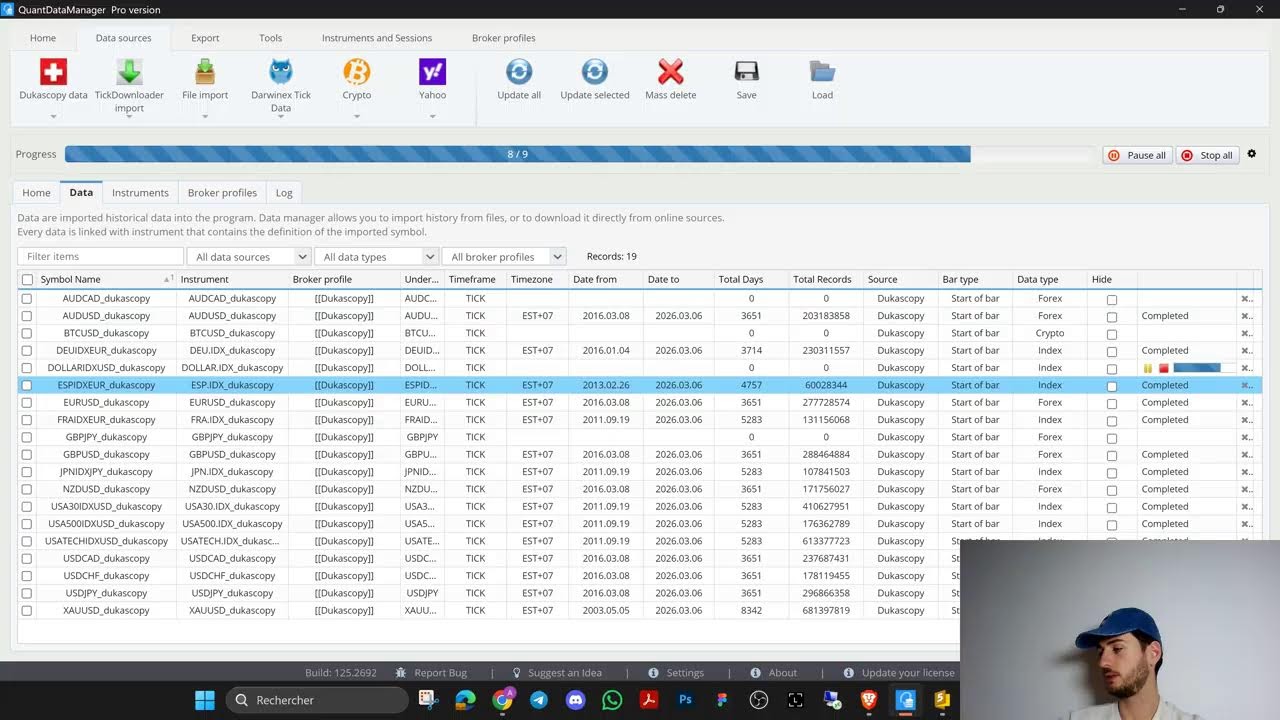
Task: Delete the AUDCAD_dukascopy row with its X icon
Action: (x=1246, y=298)
